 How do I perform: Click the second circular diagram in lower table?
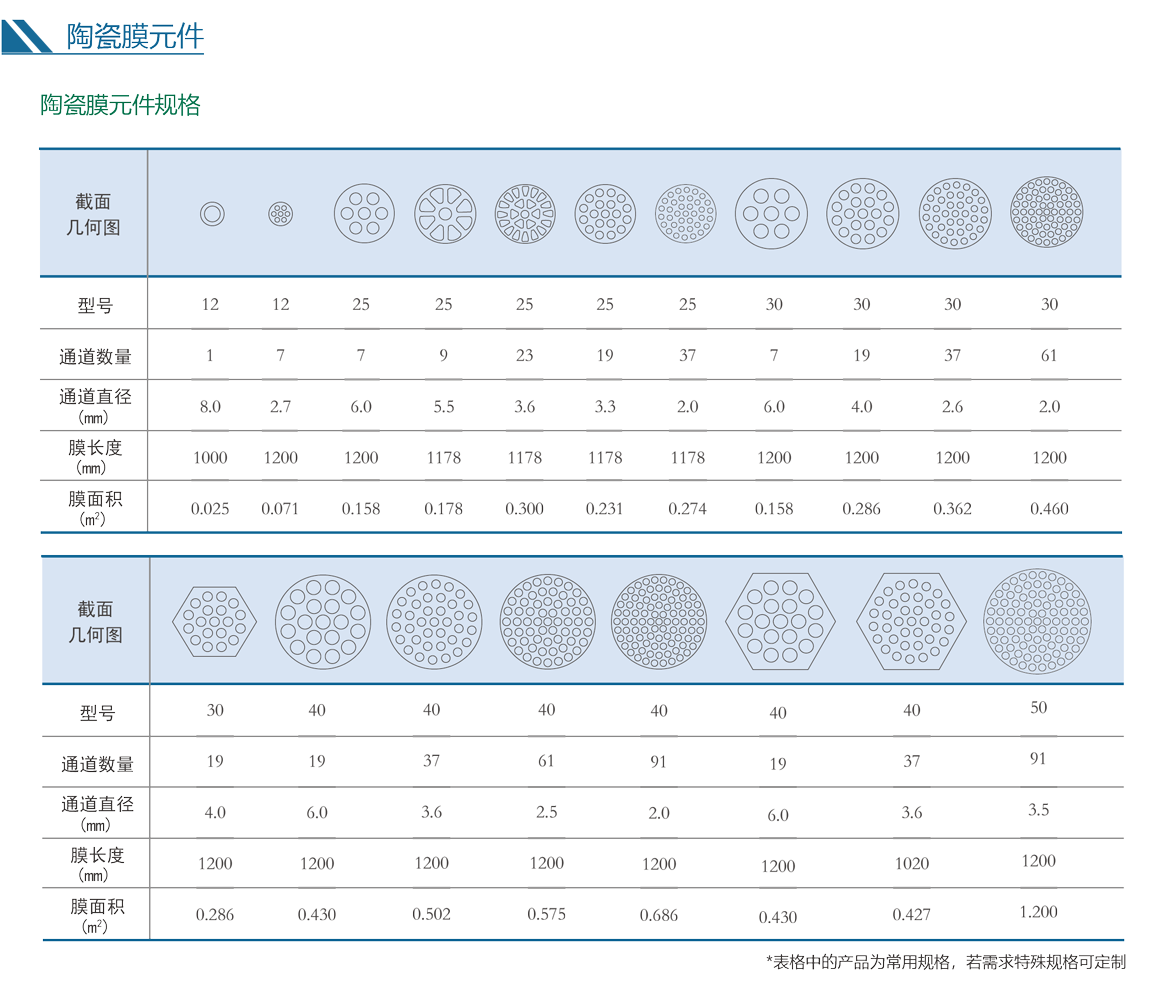(434, 621)
